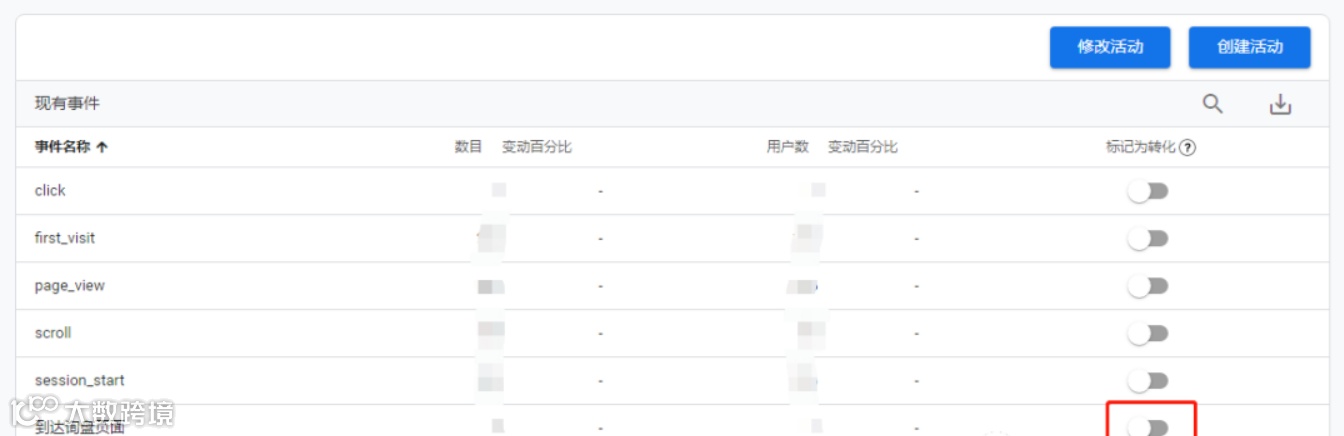Toggle conversion marking for click event

[x=1148, y=191]
